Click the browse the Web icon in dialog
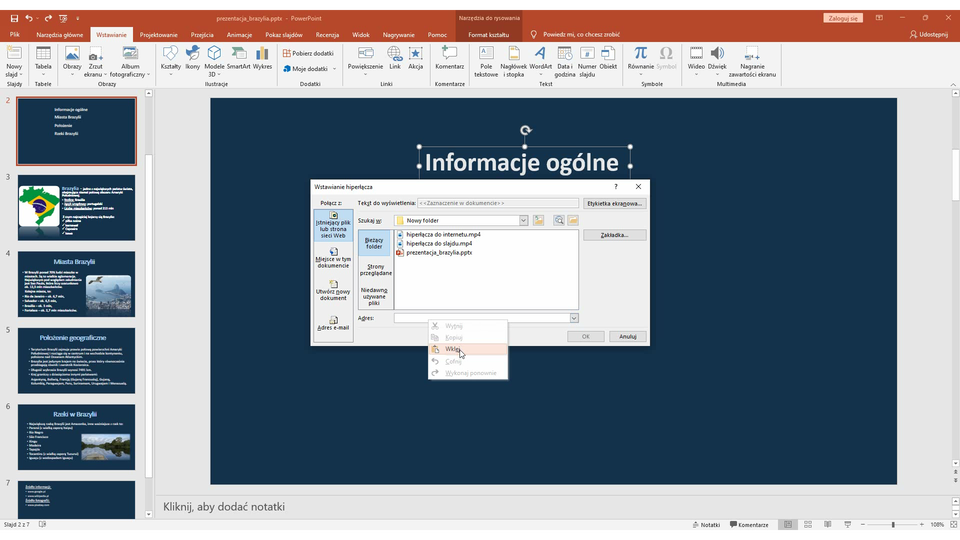This screenshot has height=540, width=960. (x=558, y=220)
